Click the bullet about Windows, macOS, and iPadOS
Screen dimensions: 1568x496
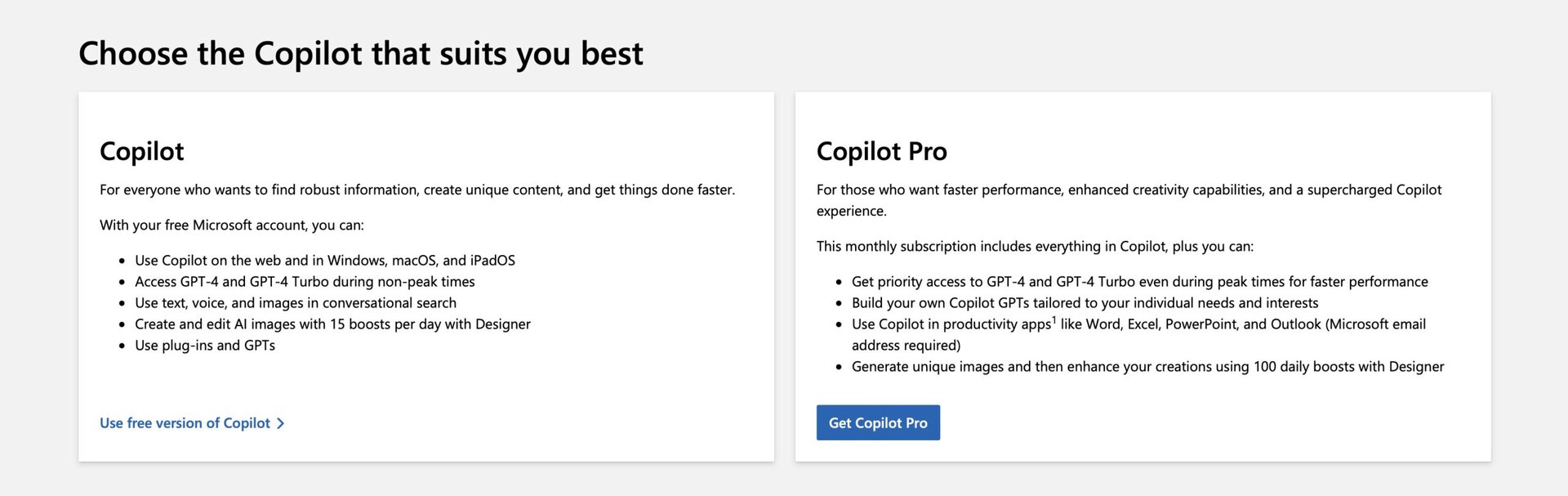coord(324,261)
